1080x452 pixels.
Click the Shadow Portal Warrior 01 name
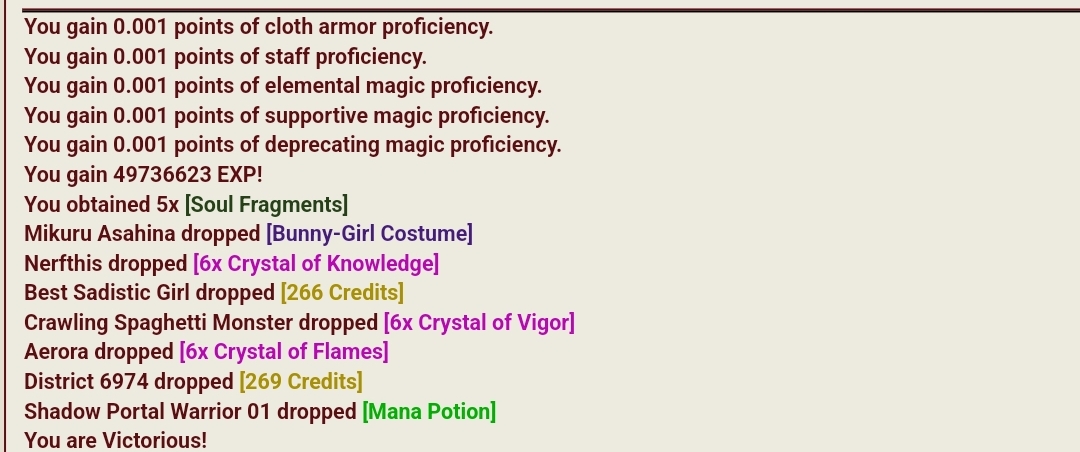[x=147, y=411]
